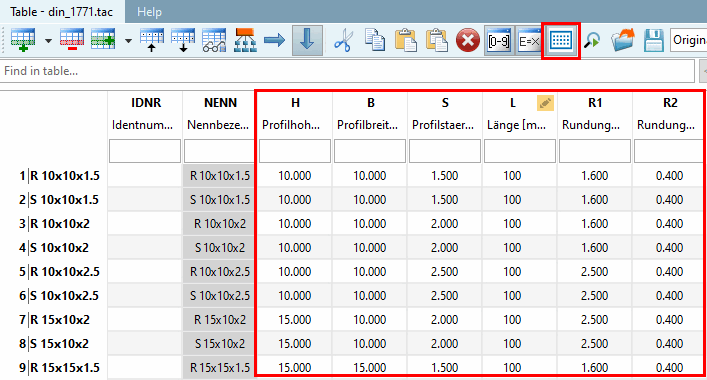The image size is (707, 380).
Task: Select row header 1 R 10x10x1.5
Action: 54,176
